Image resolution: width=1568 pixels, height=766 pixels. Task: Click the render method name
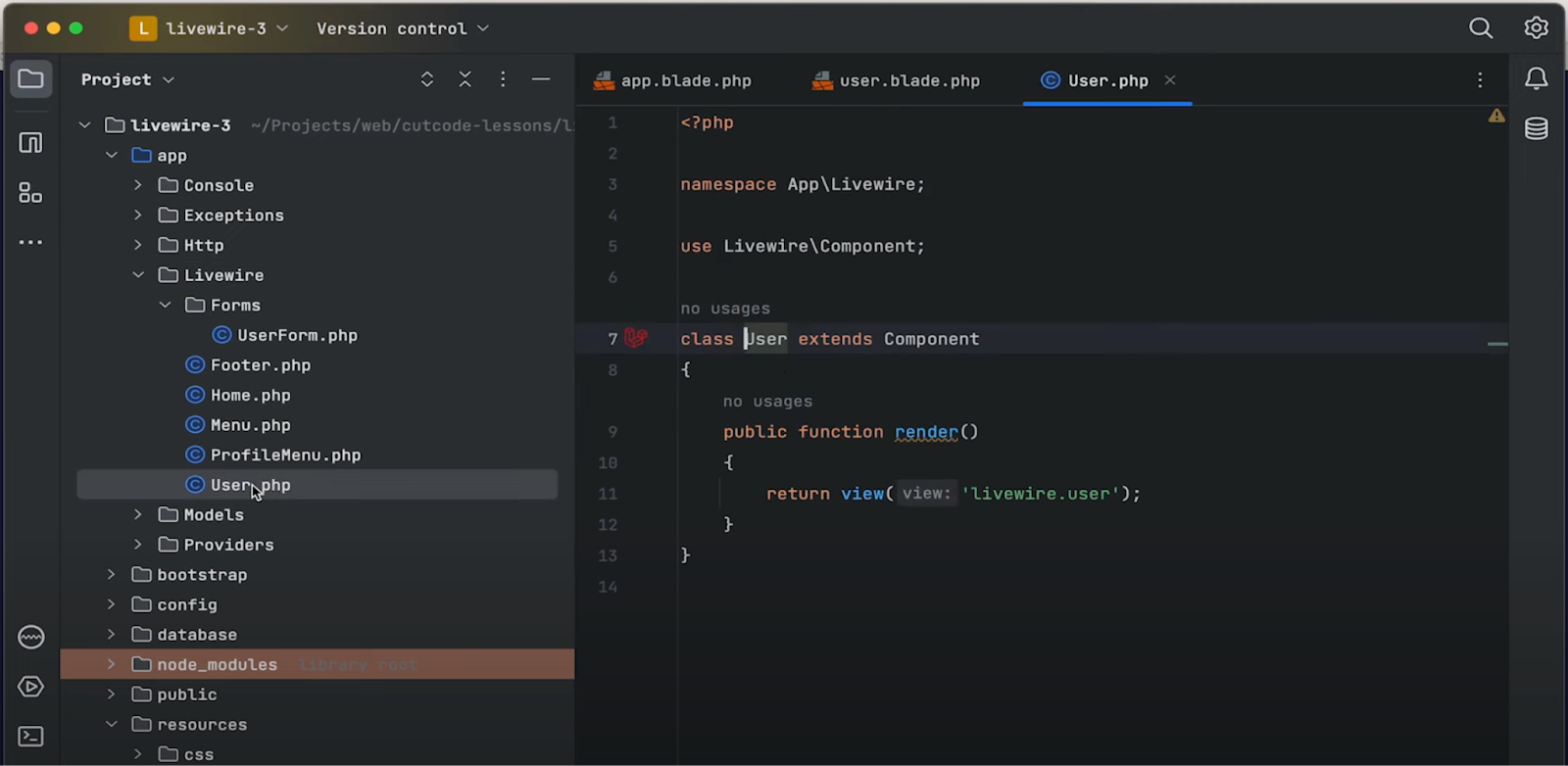click(926, 432)
